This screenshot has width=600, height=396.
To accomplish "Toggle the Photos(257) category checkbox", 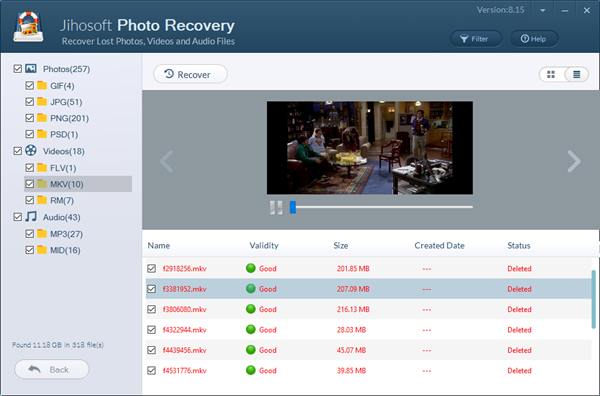I will point(18,69).
